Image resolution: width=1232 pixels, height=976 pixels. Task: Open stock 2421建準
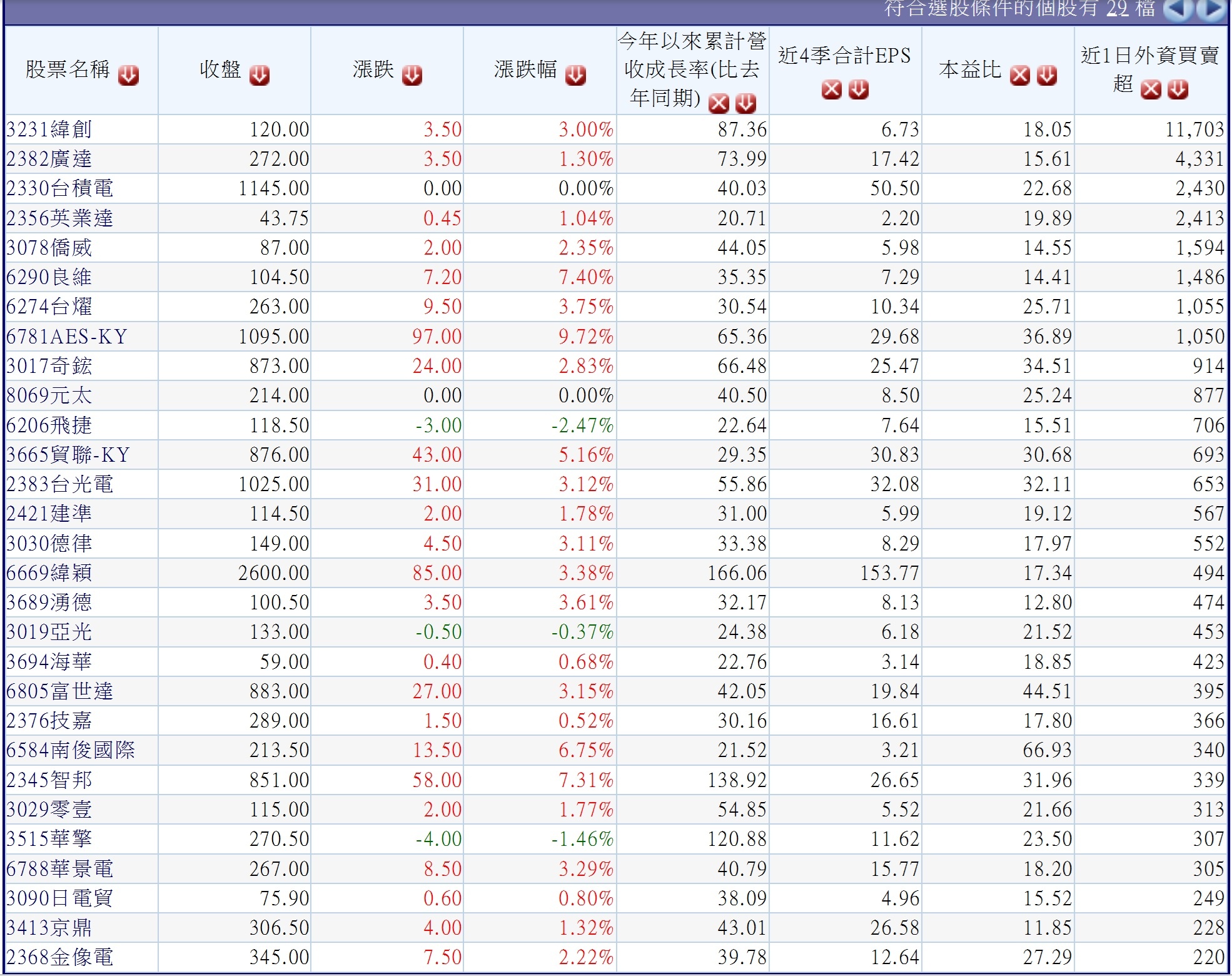tap(49, 514)
